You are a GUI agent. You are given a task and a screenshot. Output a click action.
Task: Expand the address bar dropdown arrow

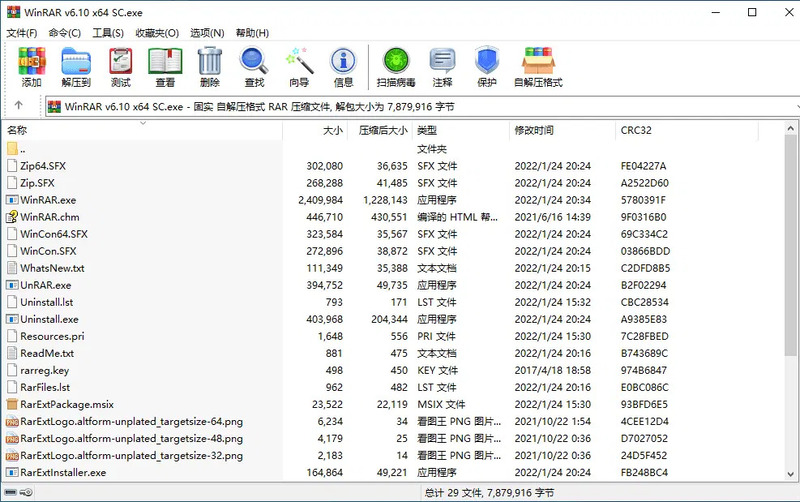(797, 106)
